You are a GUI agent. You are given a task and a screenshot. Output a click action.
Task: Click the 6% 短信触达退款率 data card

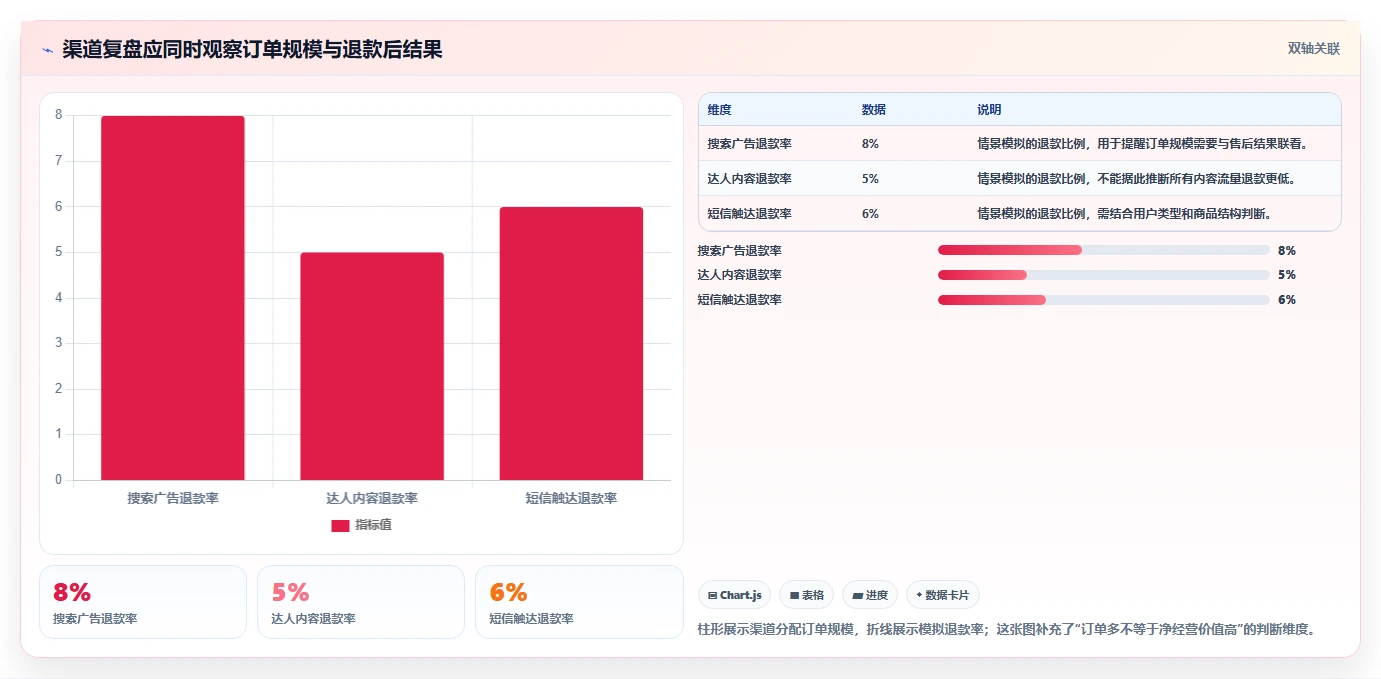click(x=579, y=602)
